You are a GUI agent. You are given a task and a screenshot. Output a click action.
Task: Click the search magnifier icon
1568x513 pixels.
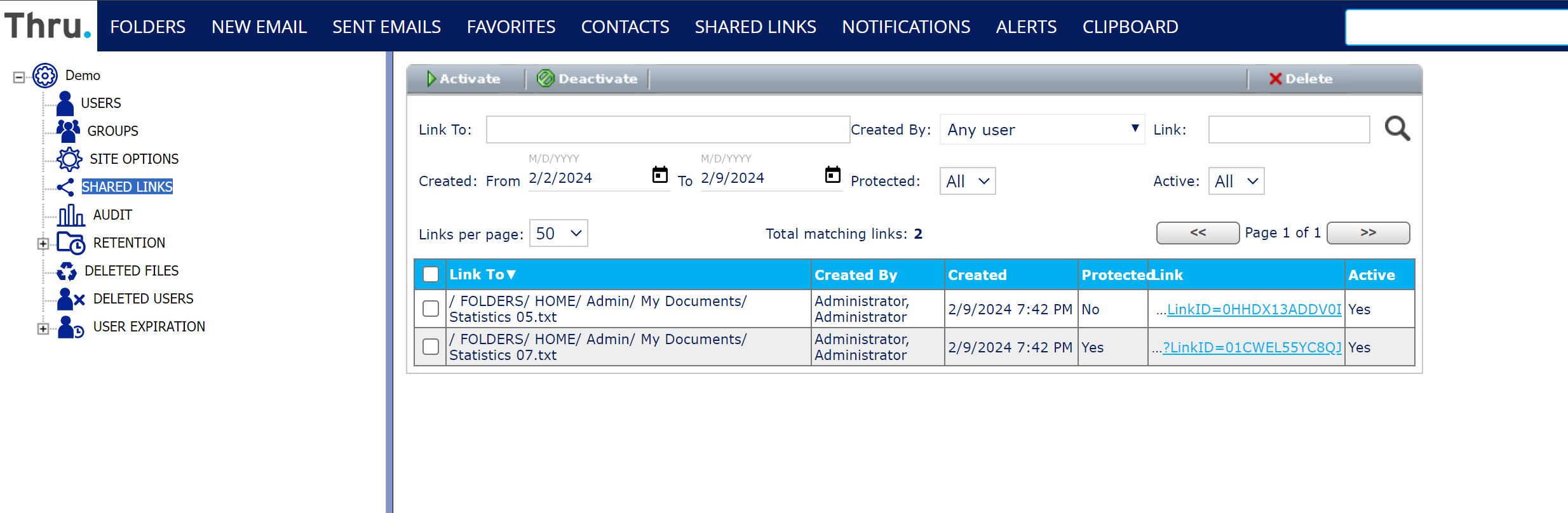[x=1397, y=129]
